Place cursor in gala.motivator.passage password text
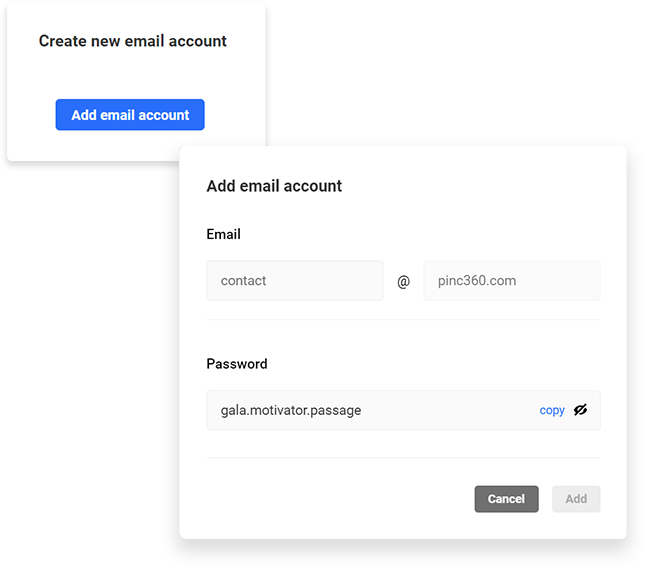The width and height of the screenshot is (645, 568). coord(291,410)
